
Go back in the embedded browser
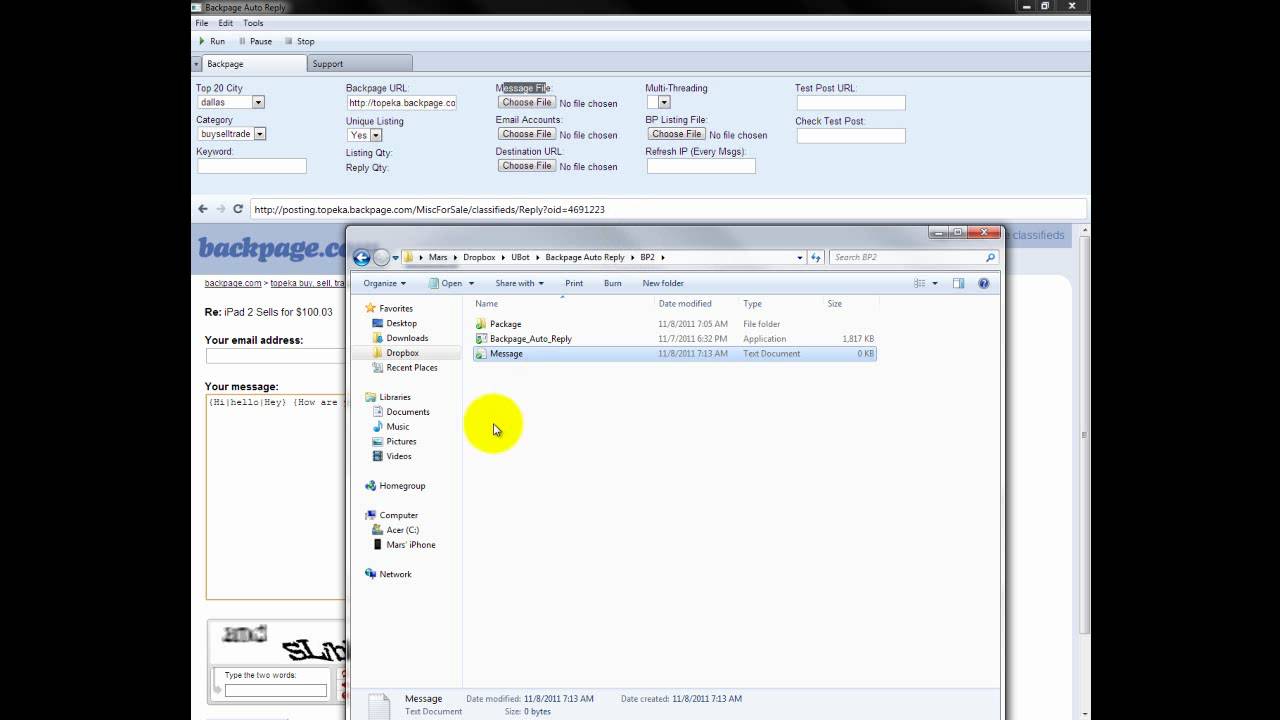tap(203, 209)
